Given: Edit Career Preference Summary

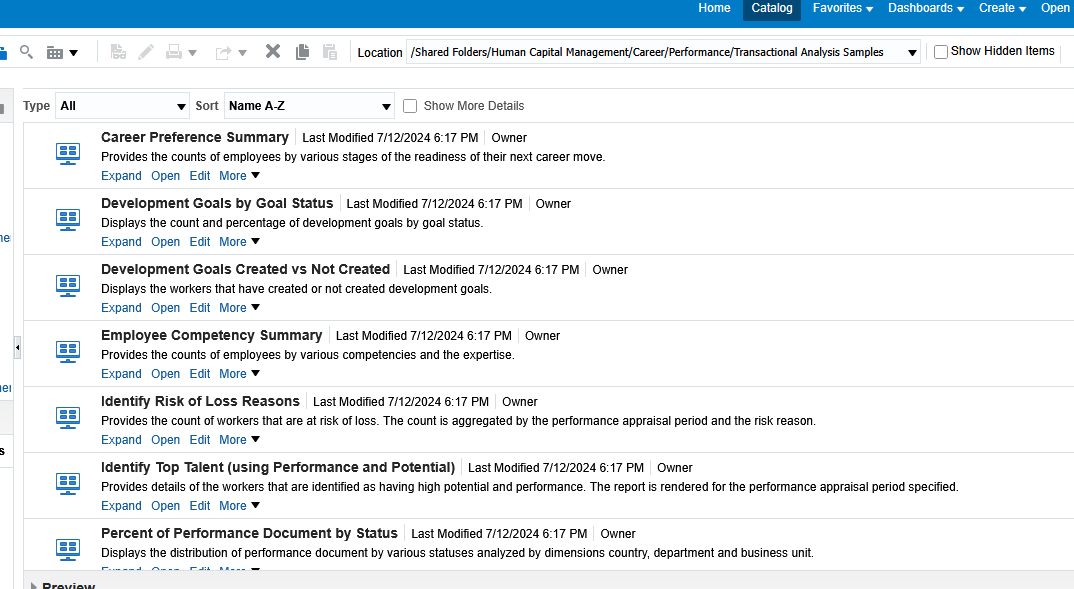Looking at the screenshot, I should pos(200,176).
